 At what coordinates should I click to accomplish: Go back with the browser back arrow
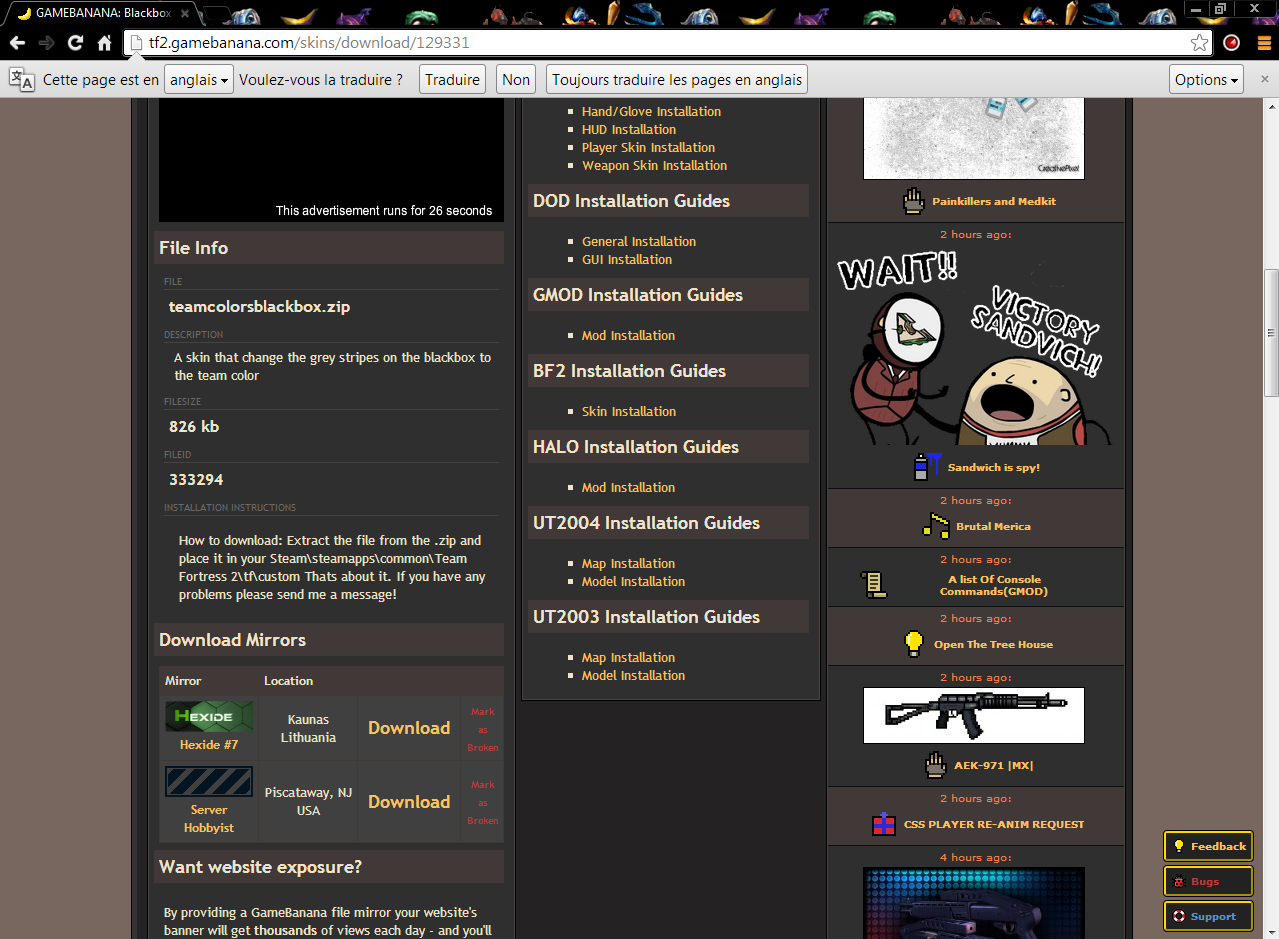click(x=17, y=43)
